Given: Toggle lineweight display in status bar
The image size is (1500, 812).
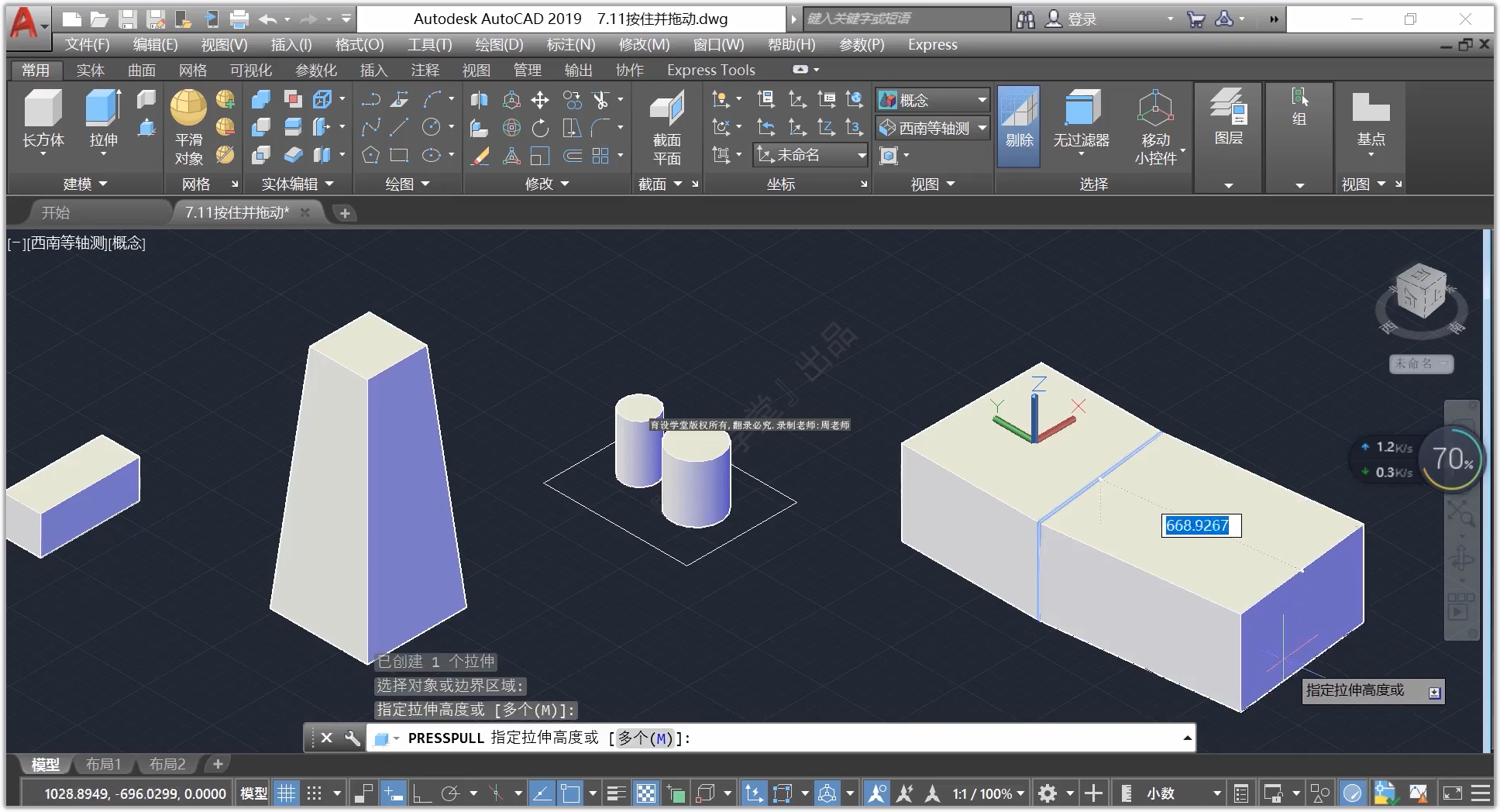Looking at the screenshot, I should [x=617, y=793].
